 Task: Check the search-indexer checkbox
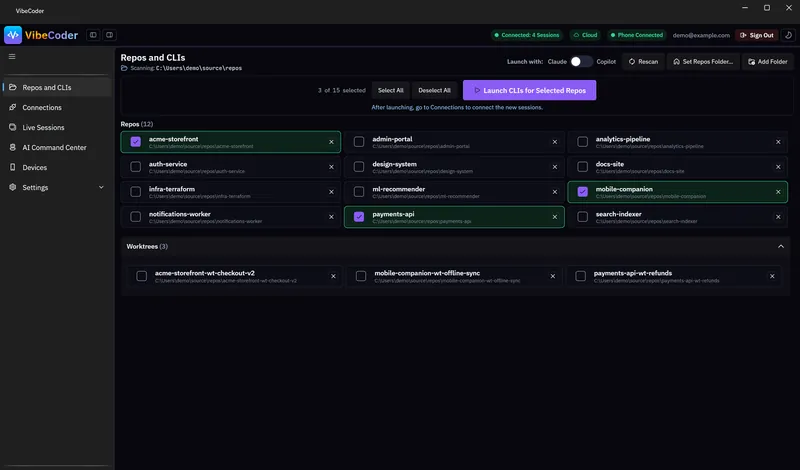pyautogui.click(x=582, y=217)
